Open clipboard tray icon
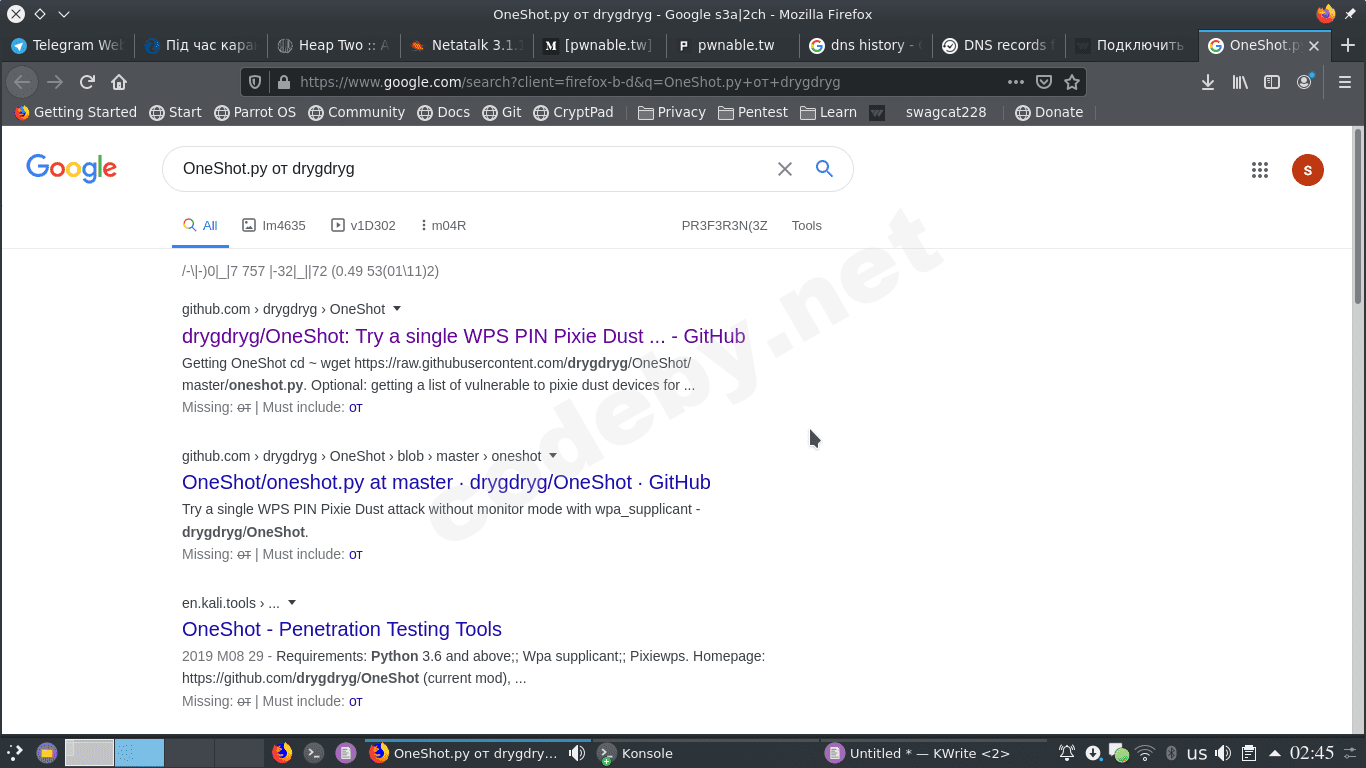Viewport: 1366px width, 768px height. click(1249, 753)
